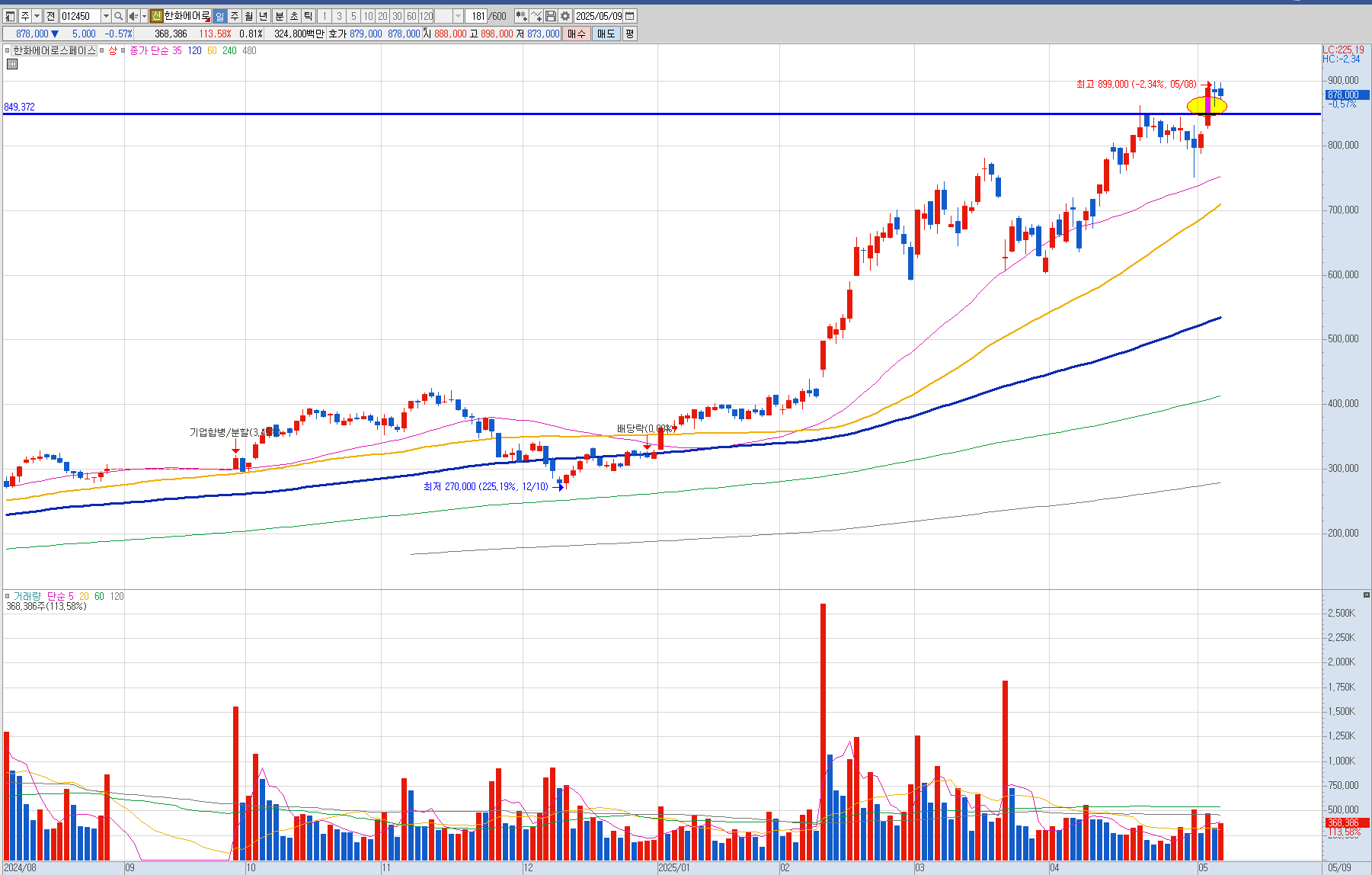This screenshot has height=875, width=1372.
Task: Select the 60 interval button
Action: click(411, 16)
